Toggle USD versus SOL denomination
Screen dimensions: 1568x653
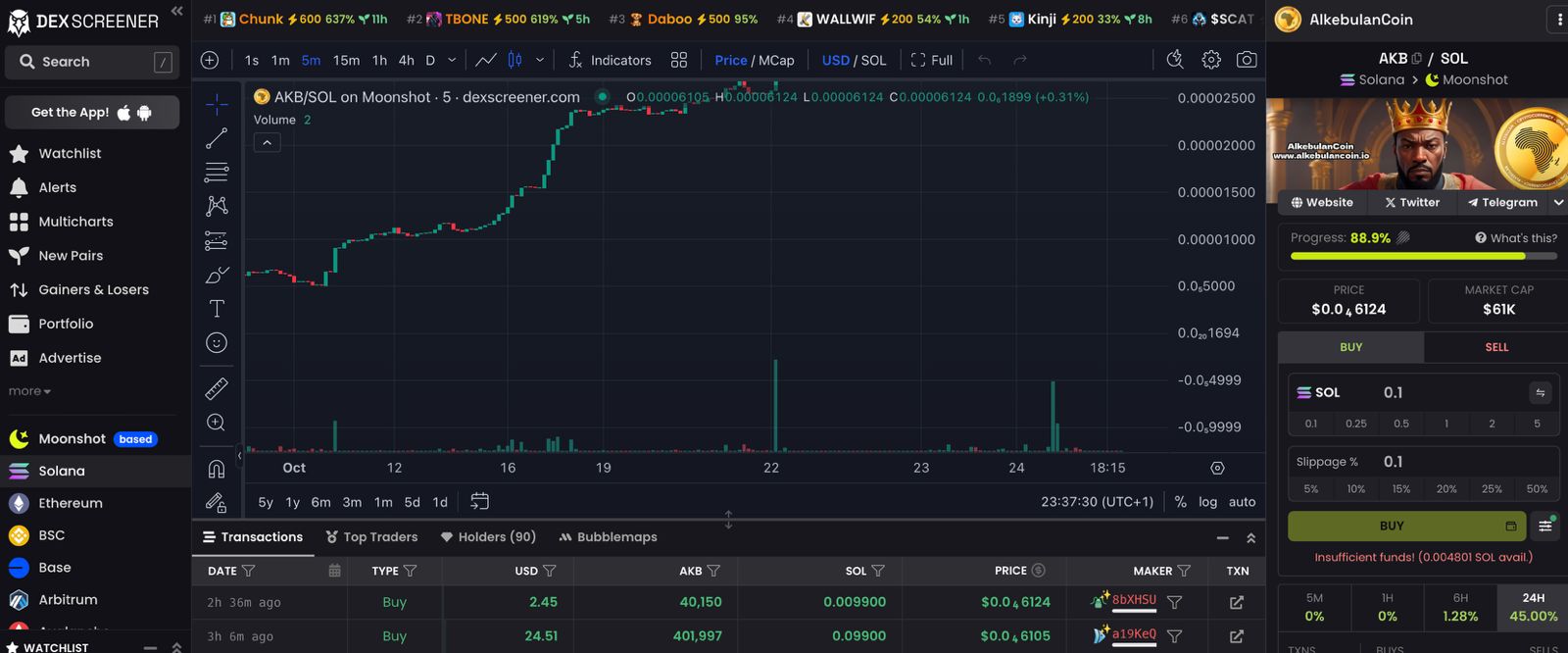point(854,60)
